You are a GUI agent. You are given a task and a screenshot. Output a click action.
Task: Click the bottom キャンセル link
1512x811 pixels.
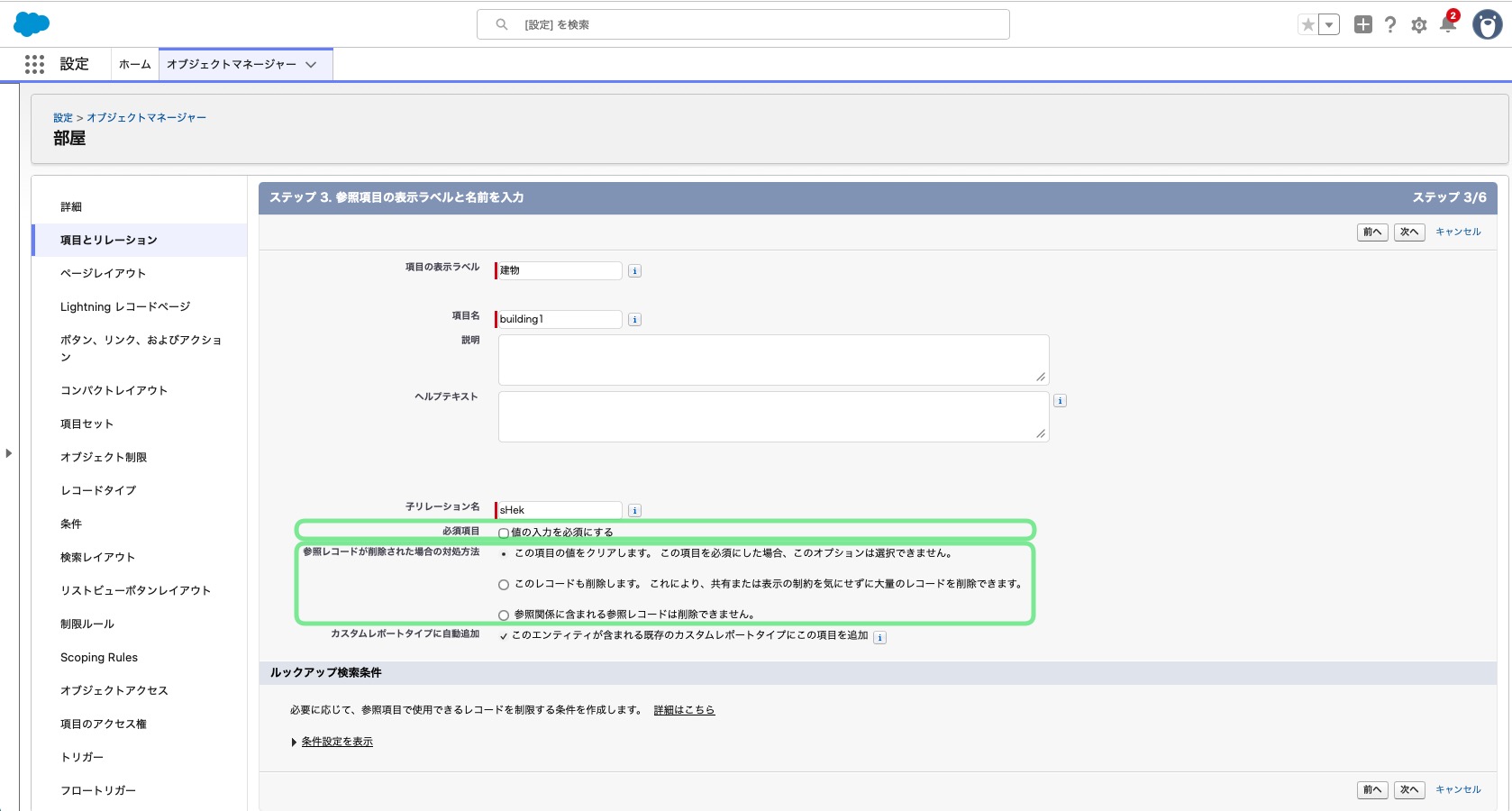1458,789
